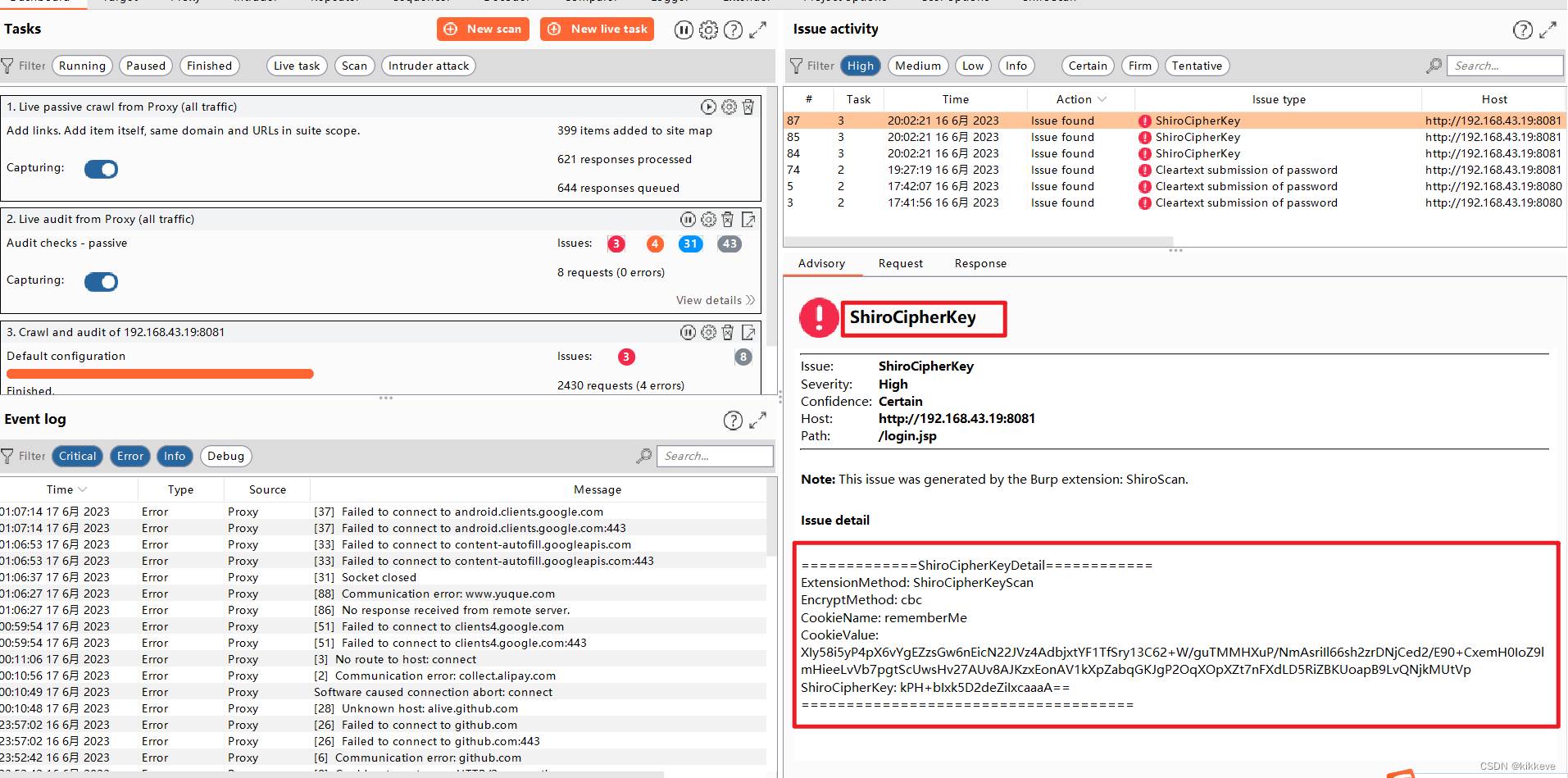Open help icon in Issue activity header
The height and width of the screenshot is (778, 1568).
pos(1522,30)
